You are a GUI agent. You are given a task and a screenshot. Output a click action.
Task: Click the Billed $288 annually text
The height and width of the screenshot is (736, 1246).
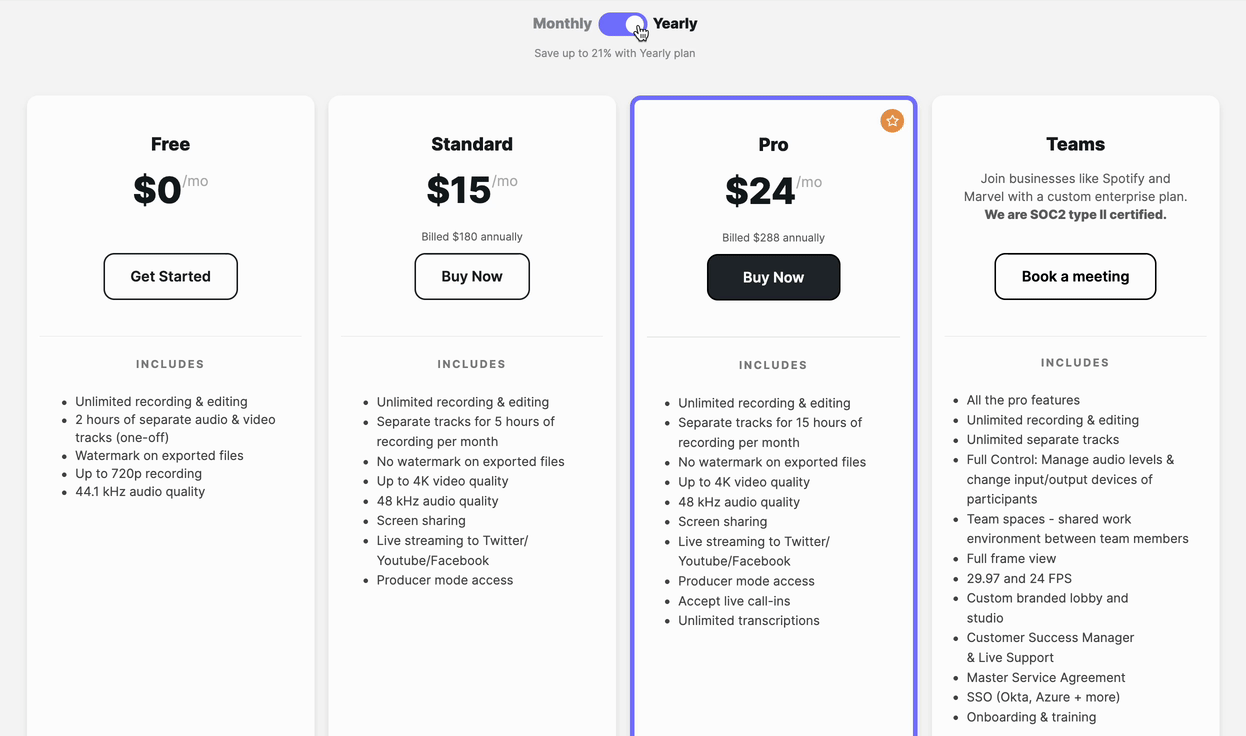click(773, 237)
